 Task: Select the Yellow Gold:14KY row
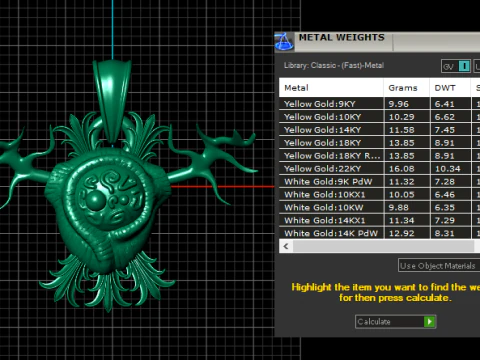point(379,130)
